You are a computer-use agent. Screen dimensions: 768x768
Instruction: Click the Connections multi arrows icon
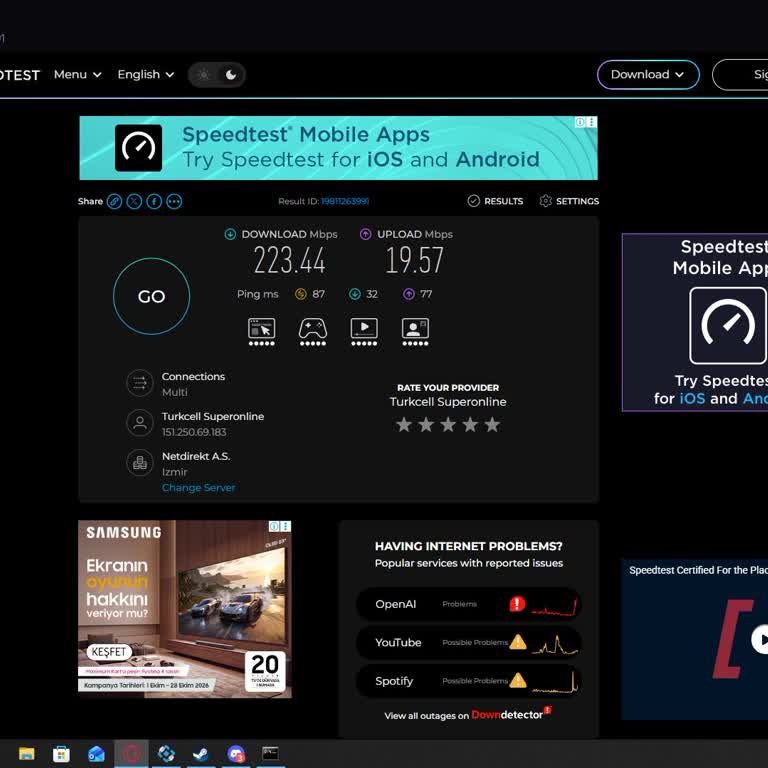140,383
